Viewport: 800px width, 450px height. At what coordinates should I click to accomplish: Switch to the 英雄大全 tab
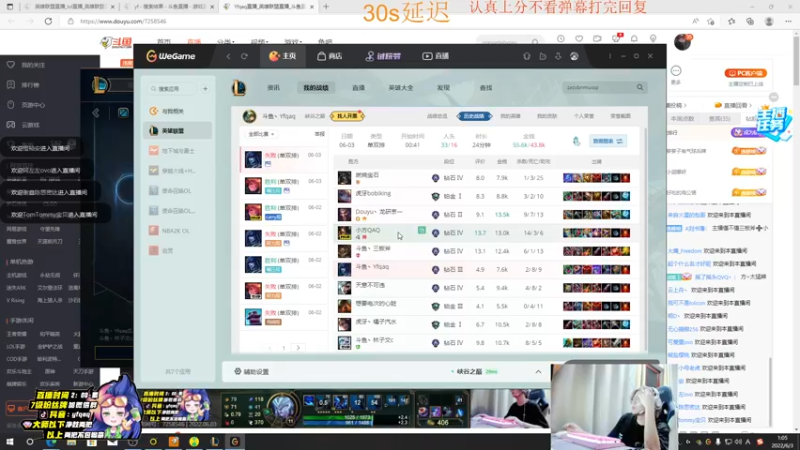click(x=401, y=88)
